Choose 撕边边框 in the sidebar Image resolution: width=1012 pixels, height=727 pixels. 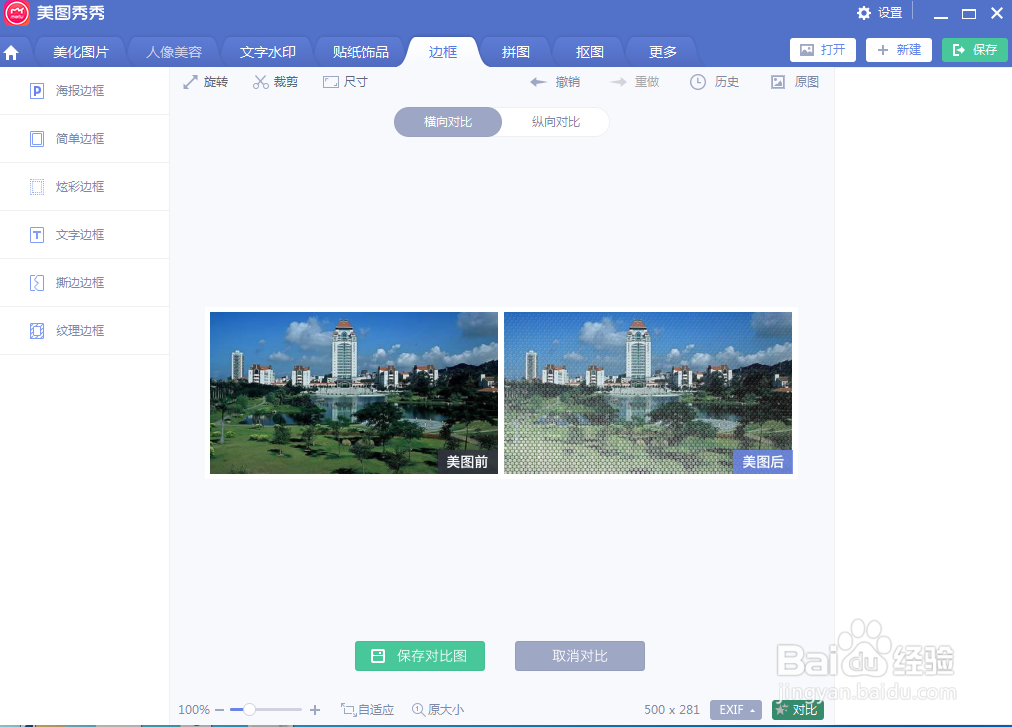click(85, 283)
